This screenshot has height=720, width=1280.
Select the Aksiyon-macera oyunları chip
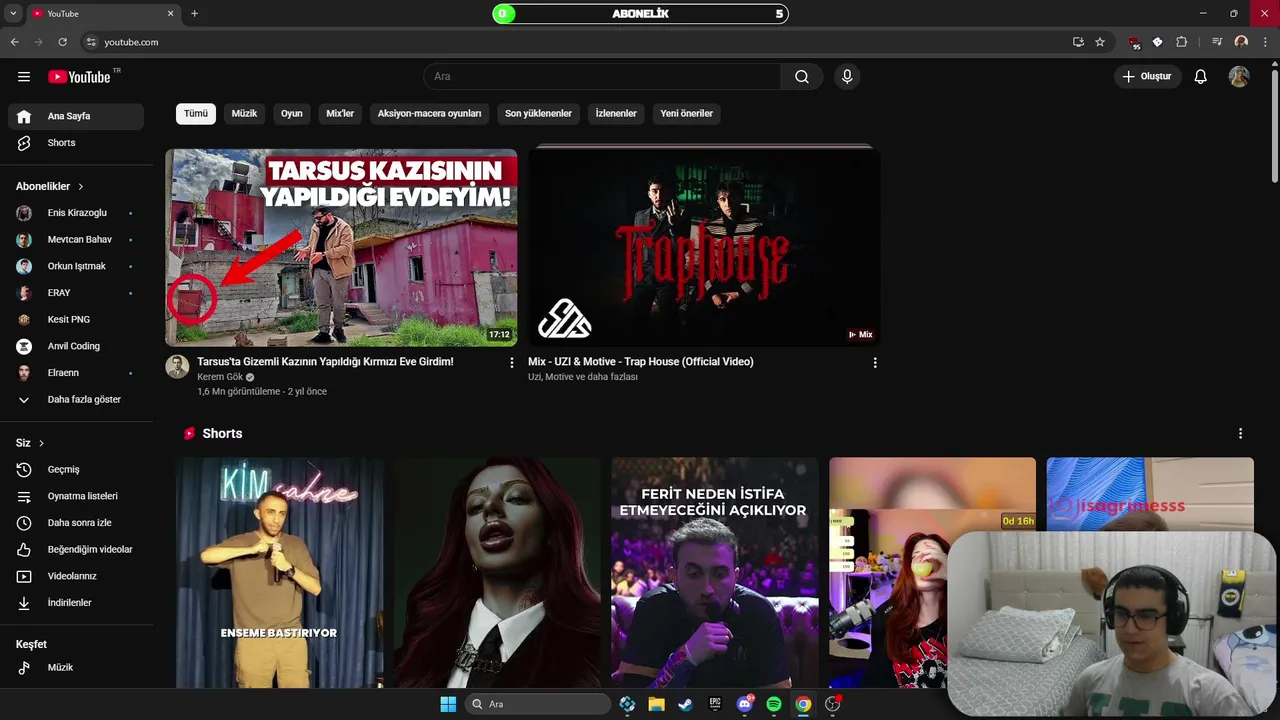click(430, 113)
